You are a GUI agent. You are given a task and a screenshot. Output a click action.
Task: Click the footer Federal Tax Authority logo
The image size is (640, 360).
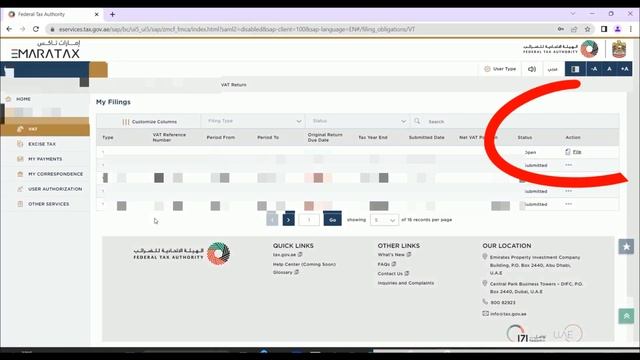pyautogui.click(x=182, y=253)
